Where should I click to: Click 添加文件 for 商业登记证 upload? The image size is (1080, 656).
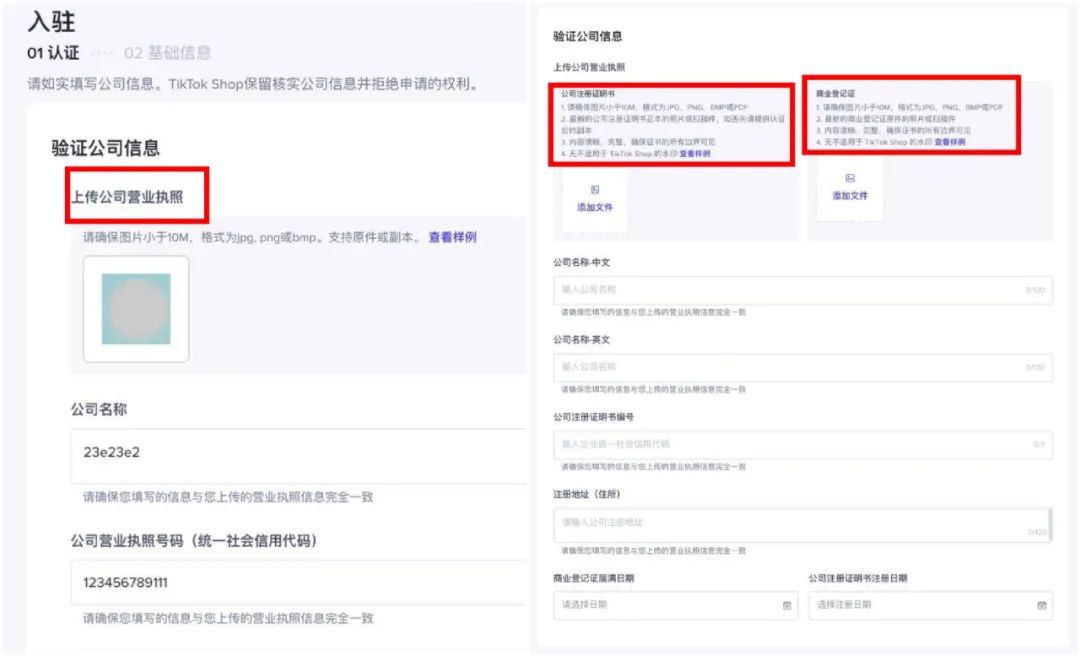pyautogui.click(x=850, y=196)
